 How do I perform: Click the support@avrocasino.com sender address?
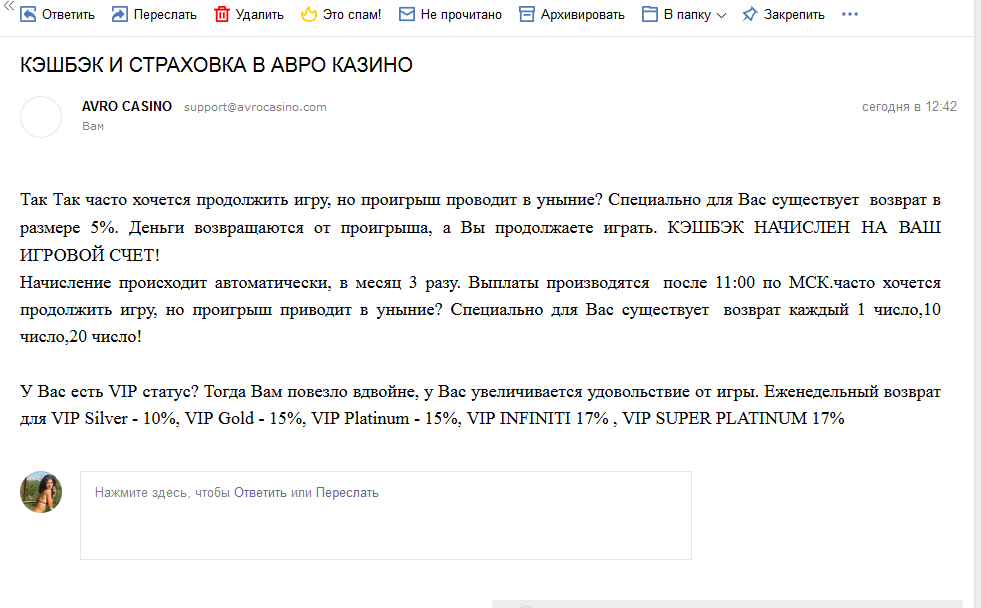pyautogui.click(x=255, y=107)
